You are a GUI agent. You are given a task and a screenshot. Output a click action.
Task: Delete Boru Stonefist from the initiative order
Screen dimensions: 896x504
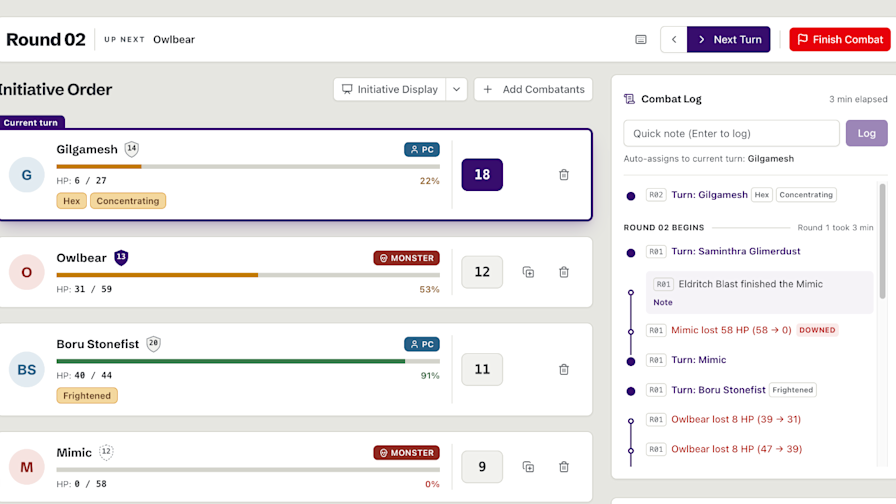point(564,370)
